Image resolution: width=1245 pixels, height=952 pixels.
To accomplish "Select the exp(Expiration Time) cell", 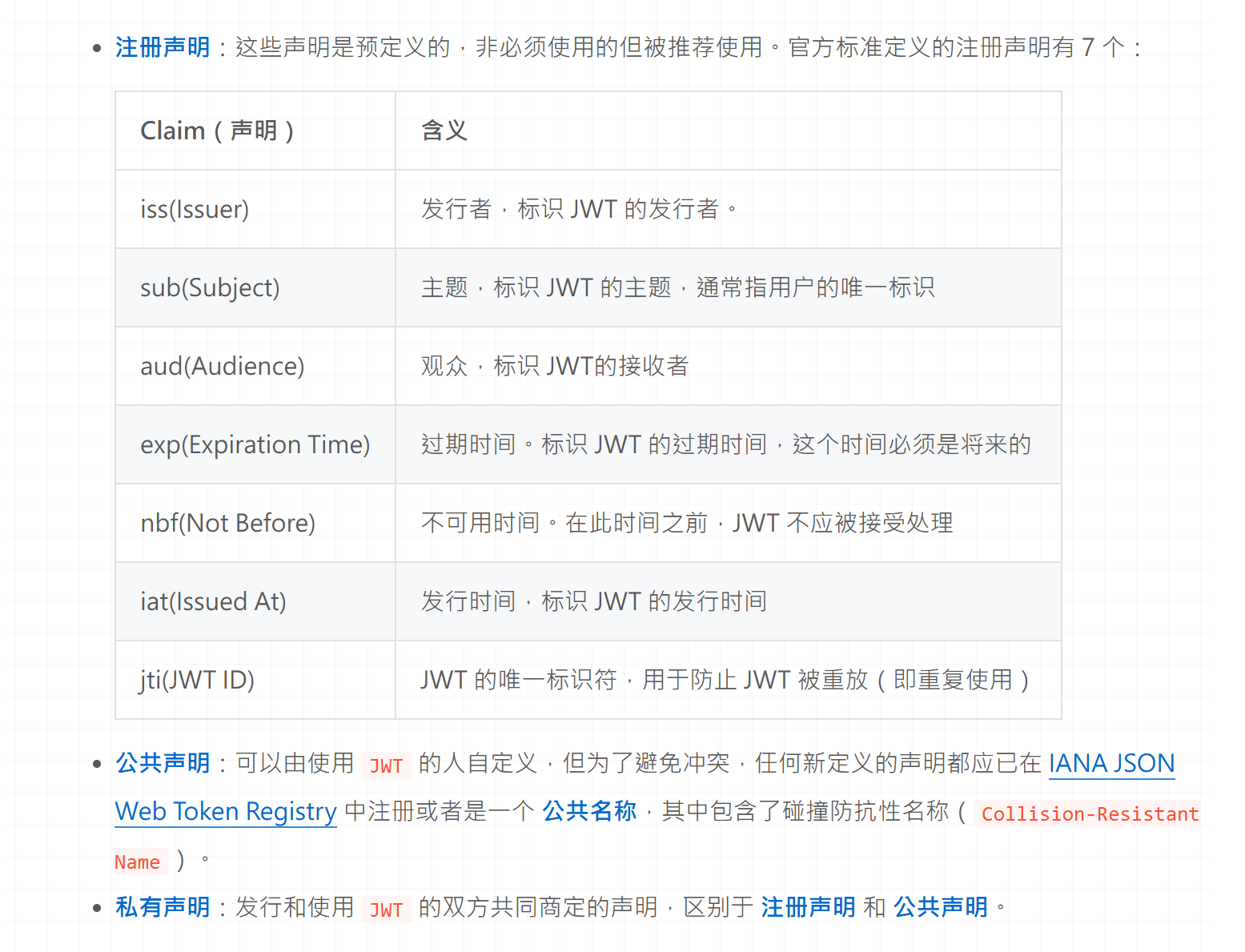I will point(255,445).
